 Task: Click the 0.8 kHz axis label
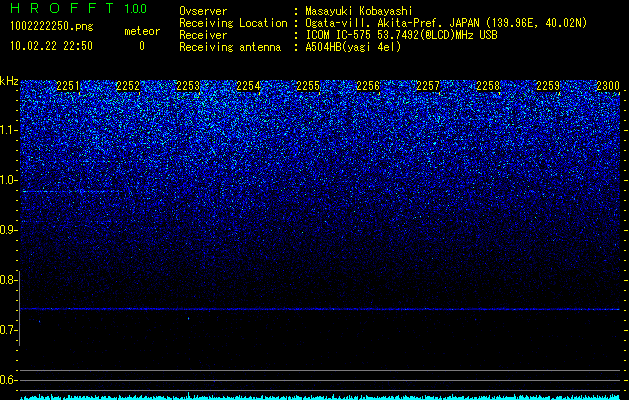click(x=8, y=280)
